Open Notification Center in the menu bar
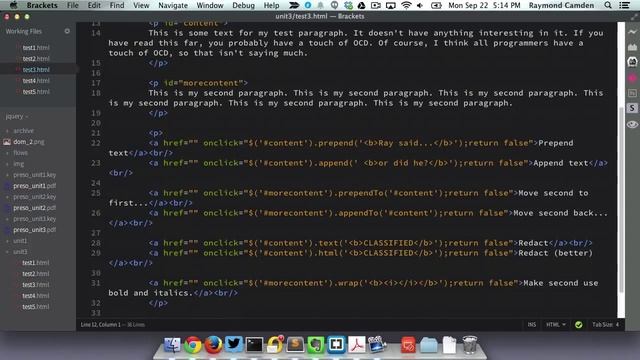Image resolution: width=640 pixels, height=360 pixels. tap(624, 5)
